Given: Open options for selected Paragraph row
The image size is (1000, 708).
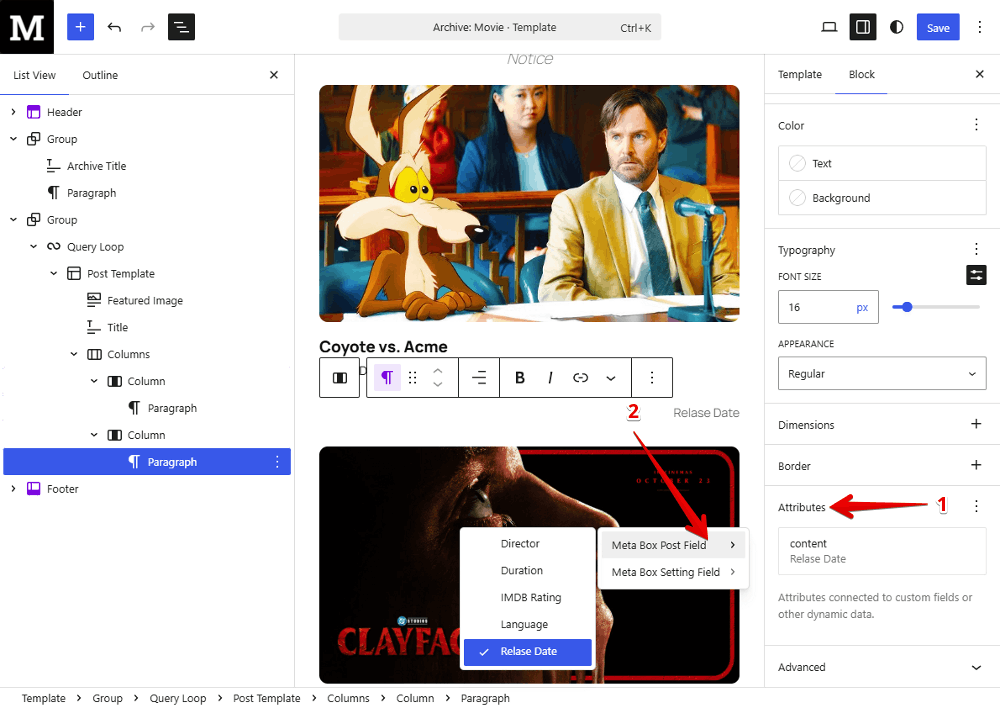Looking at the screenshot, I should click(x=277, y=462).
